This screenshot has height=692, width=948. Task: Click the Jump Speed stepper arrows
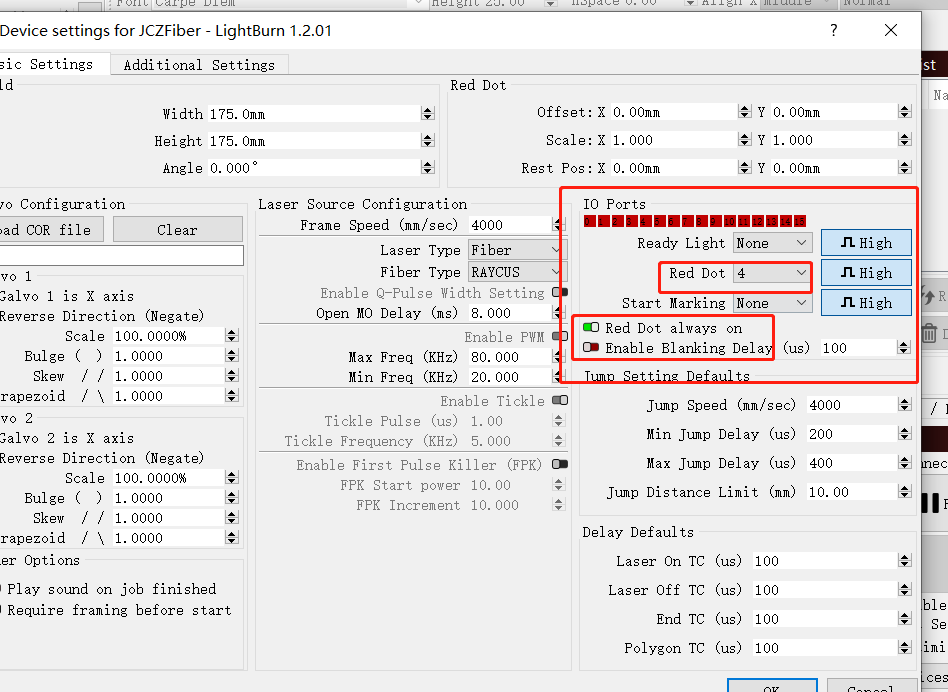[904, 405]
